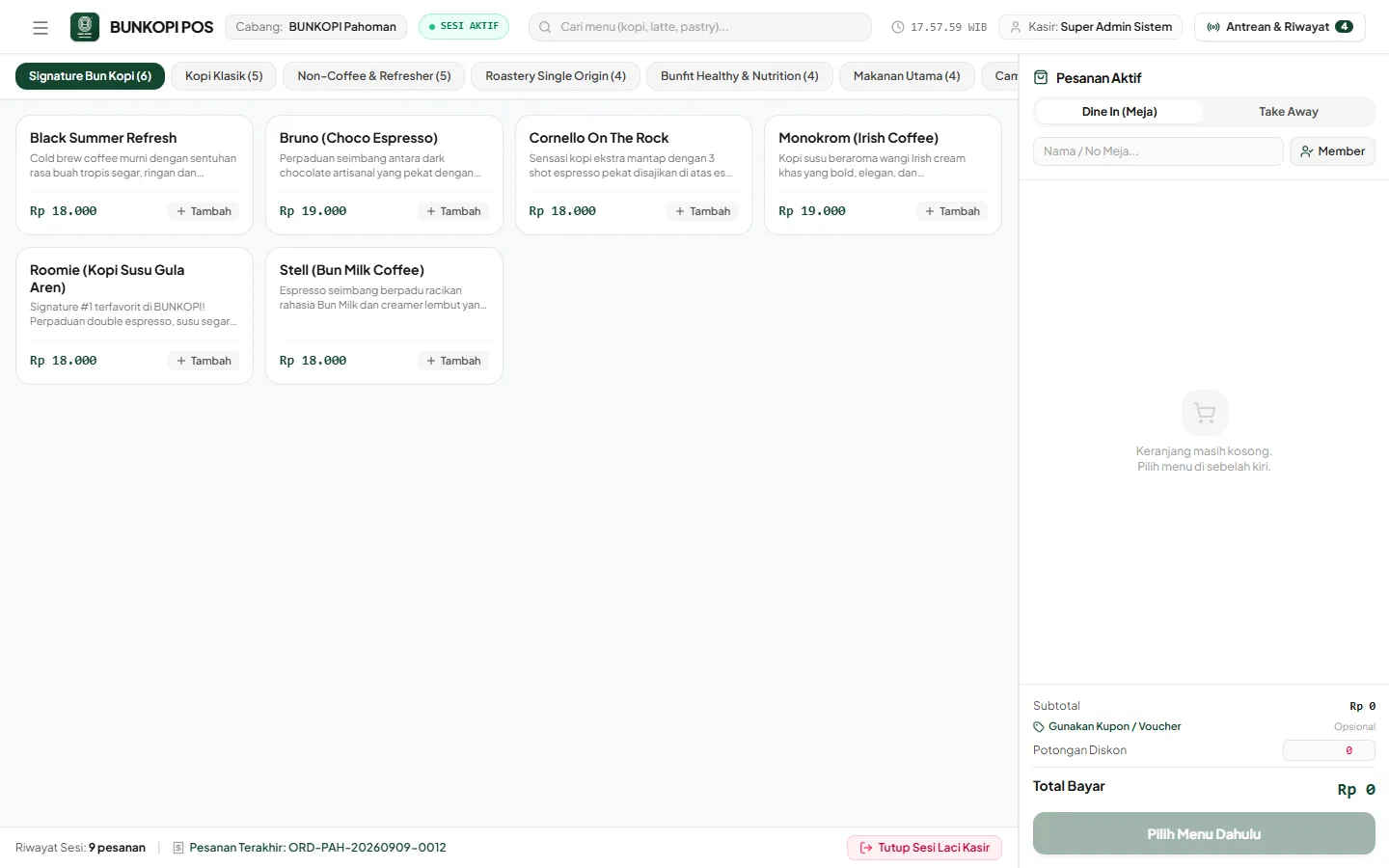Open Roastery Single Origin (4) category
This screenshot has width=1389, height=868.
(x=556, y=76)
